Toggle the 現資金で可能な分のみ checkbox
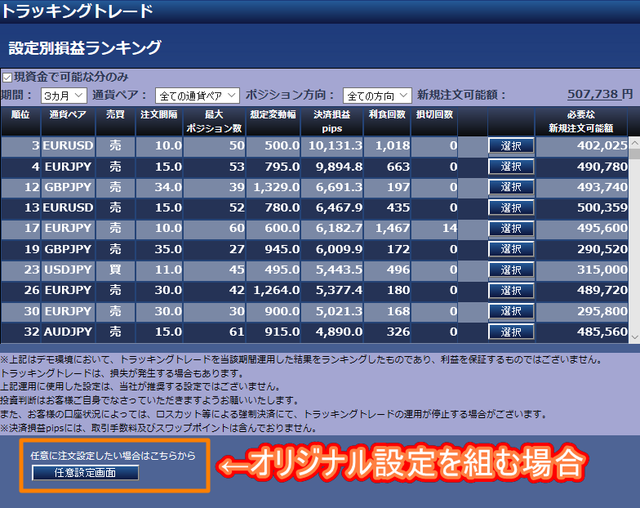Screen dimensions: 640x508 pos(7,78)
